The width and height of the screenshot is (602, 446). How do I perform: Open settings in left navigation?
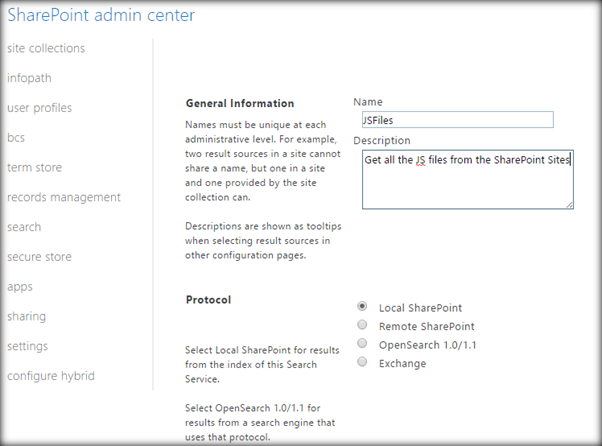(x=27, y=346)
